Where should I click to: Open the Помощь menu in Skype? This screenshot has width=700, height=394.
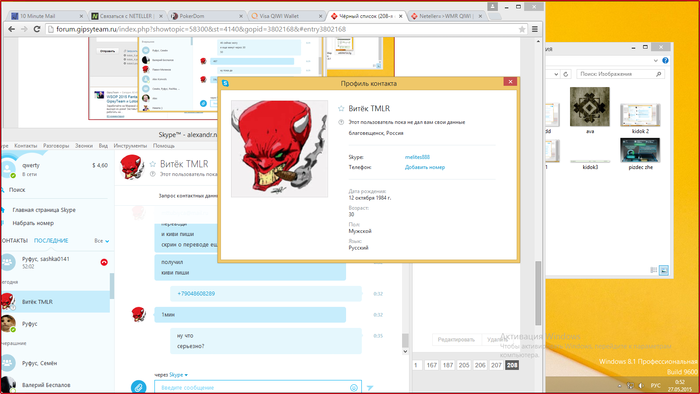[x=164, y=146]
